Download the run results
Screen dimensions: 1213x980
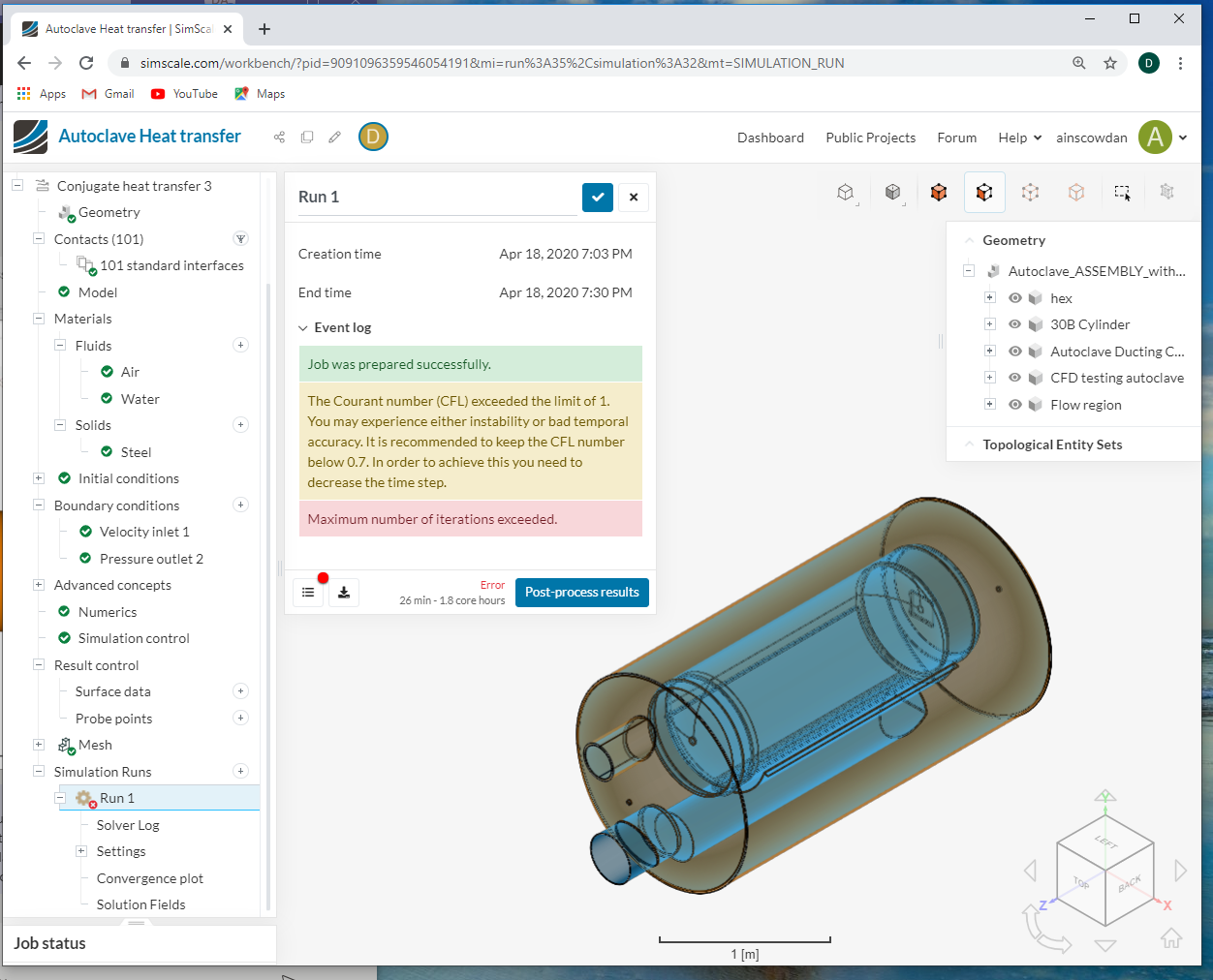(344, 593)
